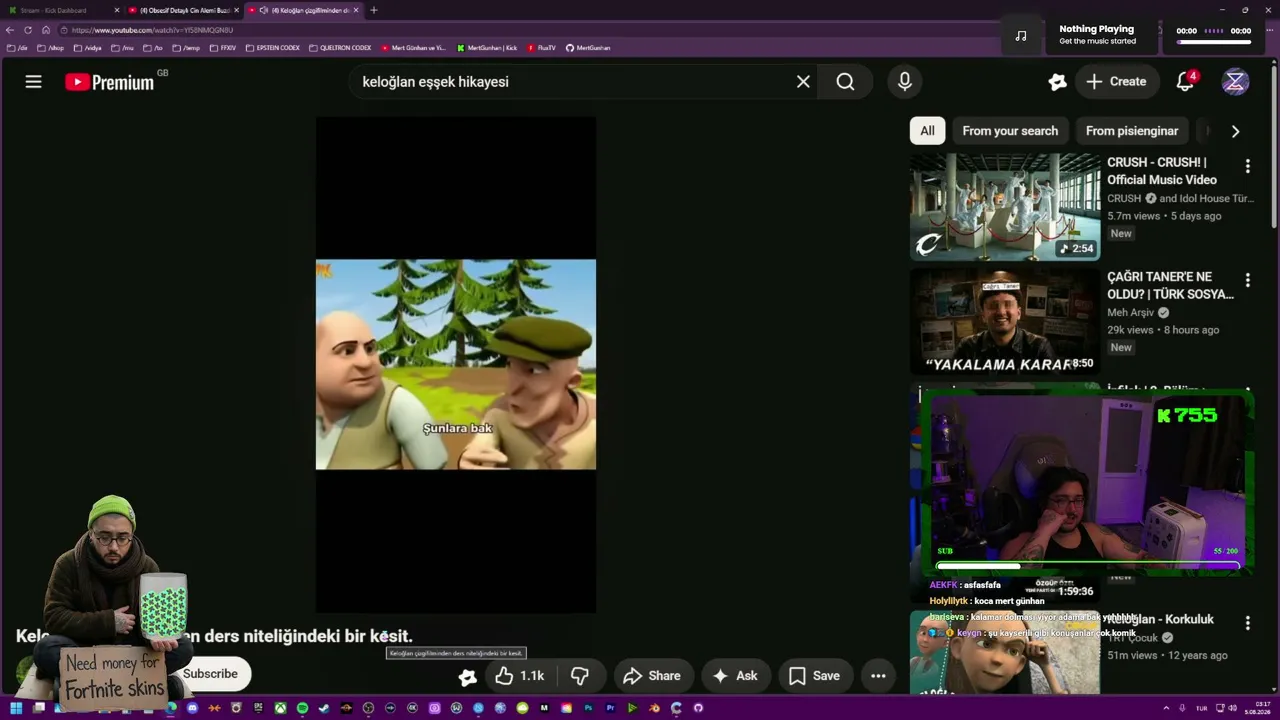Open the MertGunhan | Kick bookmark
The height and width of the screenshot is (720, 1280).
[487, 48]
